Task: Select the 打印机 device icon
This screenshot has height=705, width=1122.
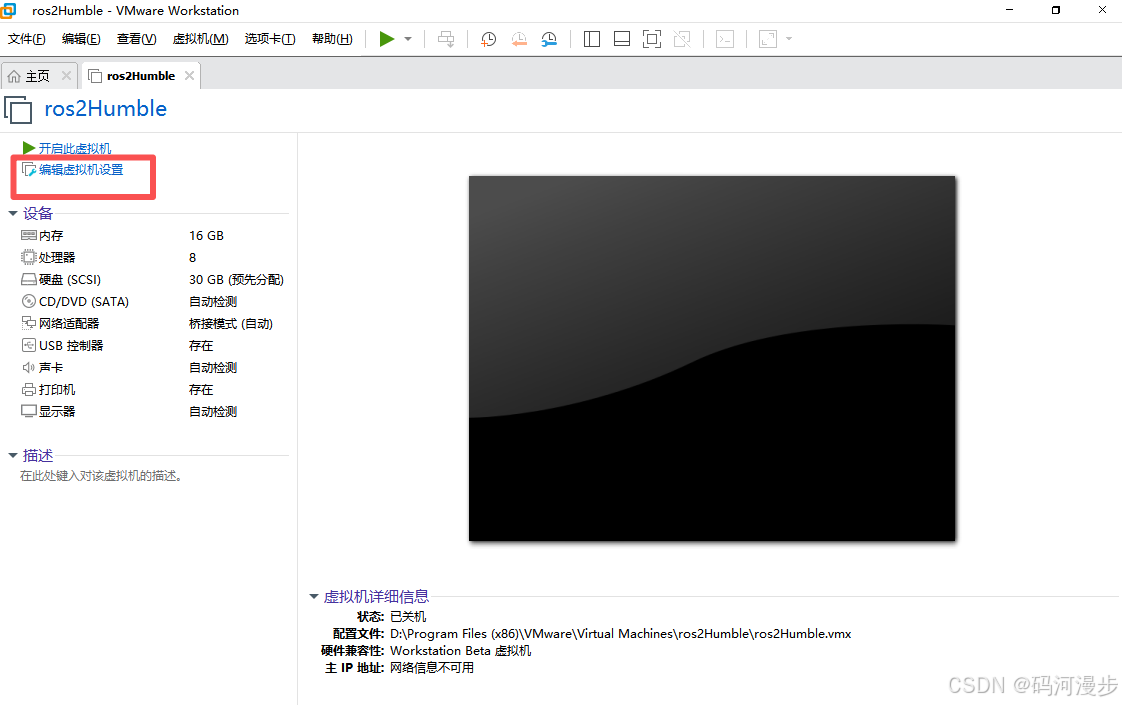Action: (x=29, y=389)
